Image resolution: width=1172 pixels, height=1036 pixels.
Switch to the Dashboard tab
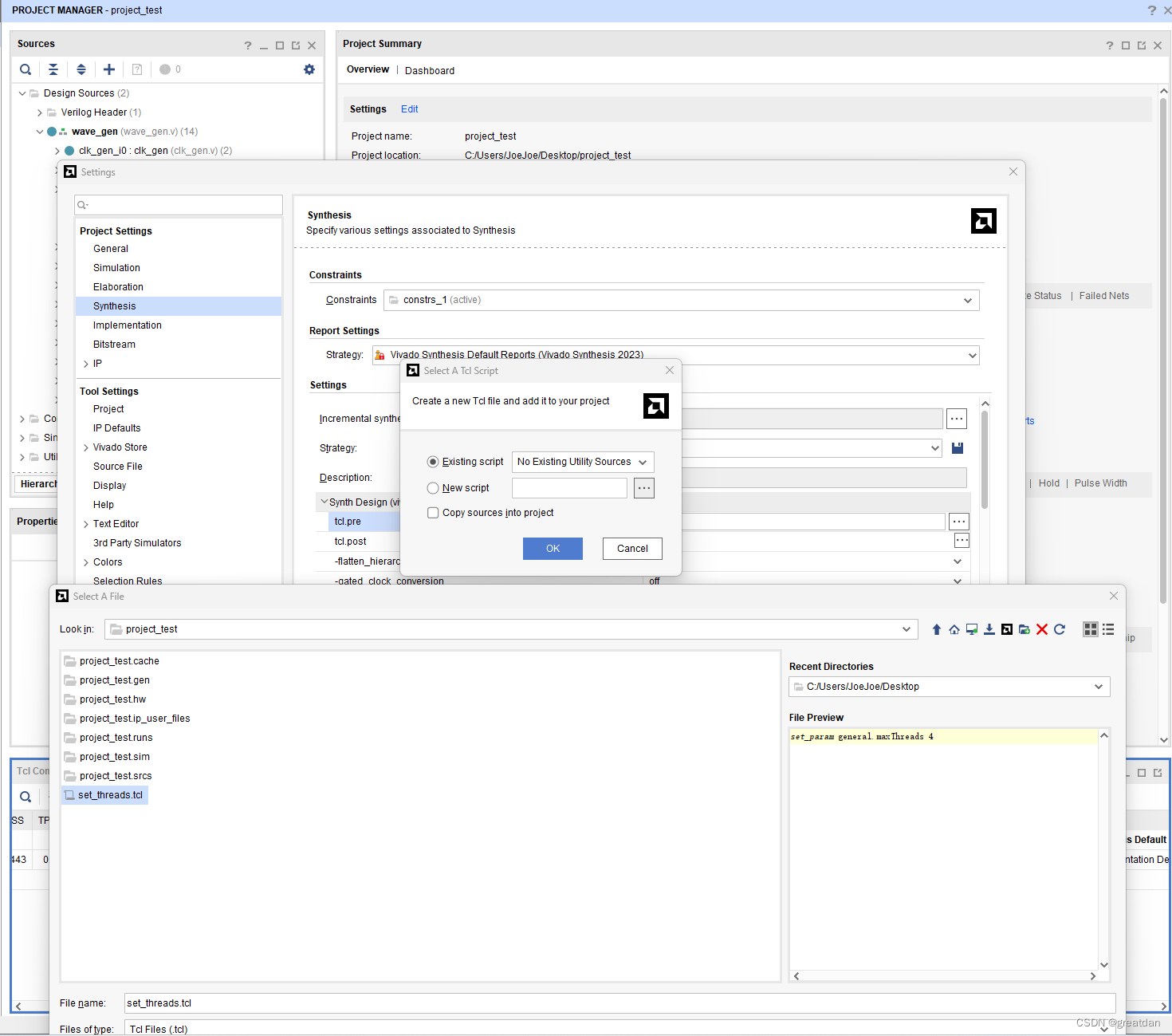pos(430,71)
